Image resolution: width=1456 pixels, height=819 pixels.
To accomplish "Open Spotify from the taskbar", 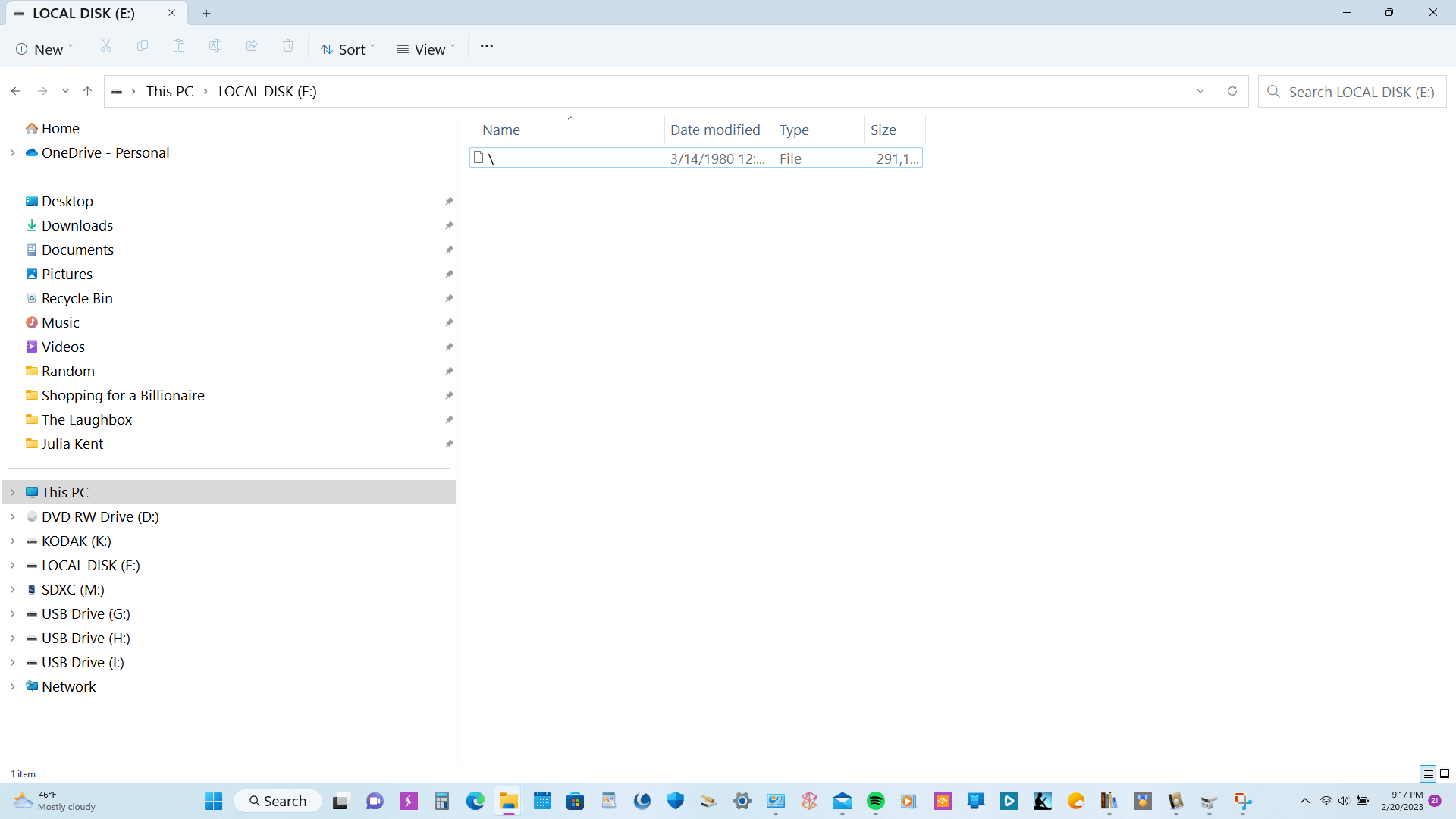I will (876, 801).
